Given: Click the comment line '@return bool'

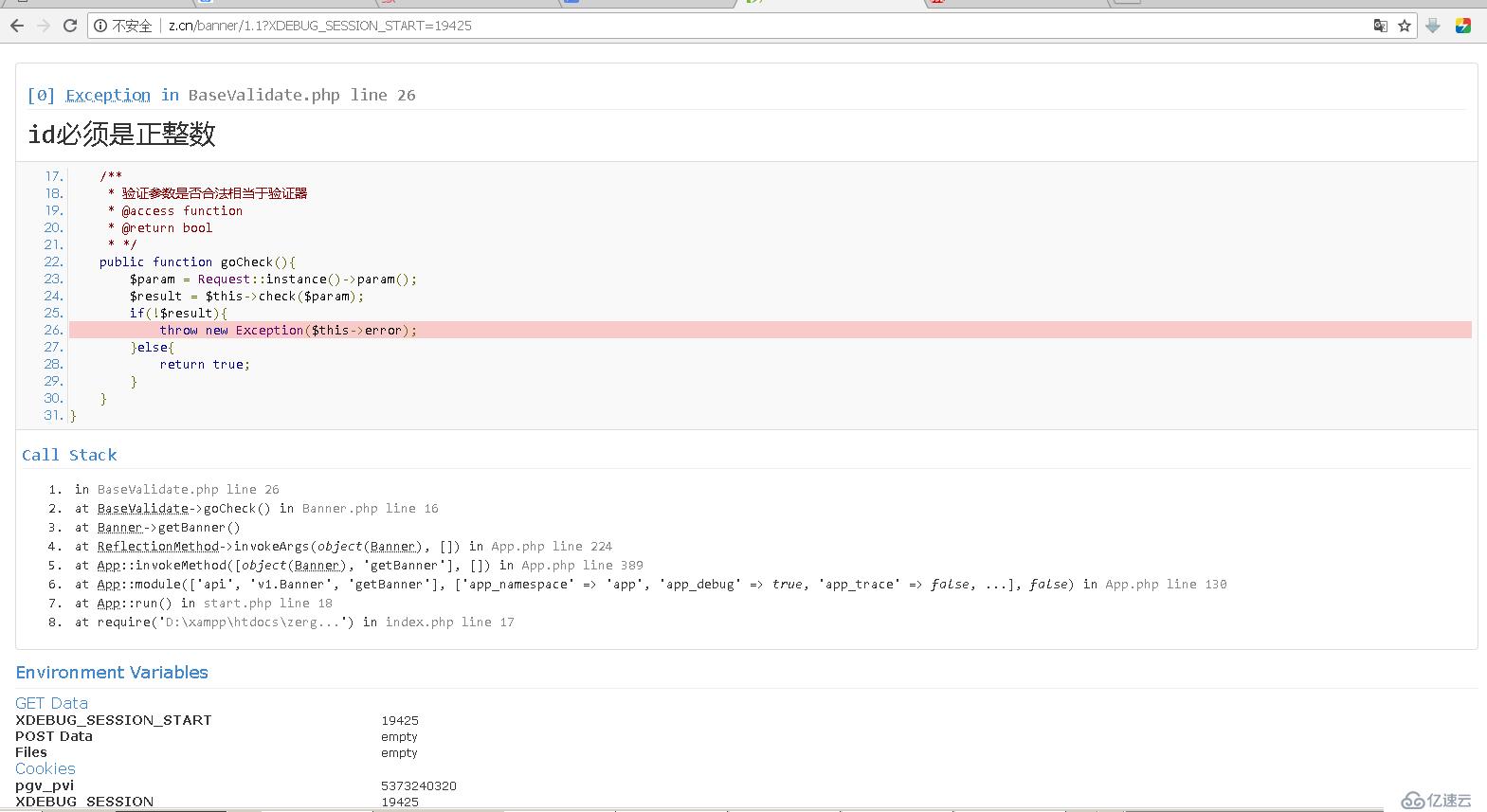Looking at the screenshot, I should point(167,227).
